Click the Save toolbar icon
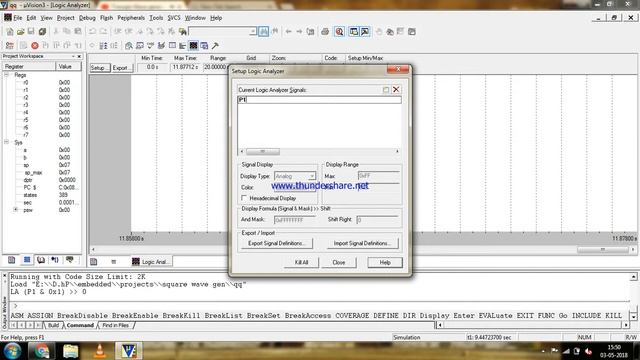This screenshot has height=360, width=640. [x=31, y=31]
